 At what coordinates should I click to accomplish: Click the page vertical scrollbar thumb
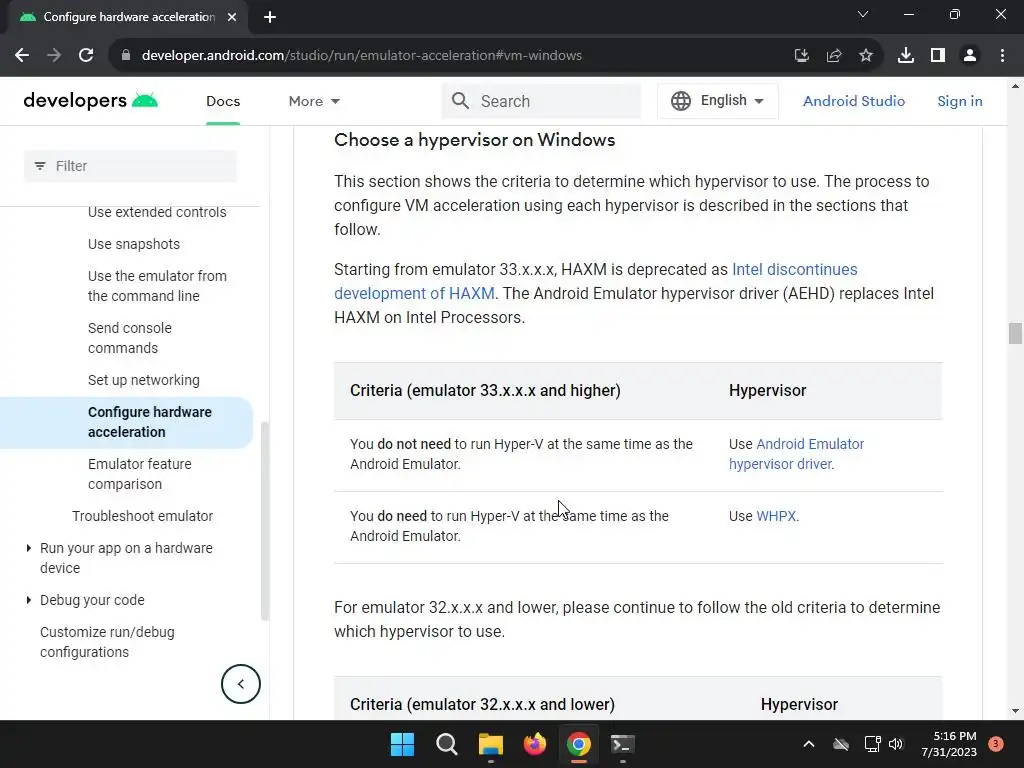point(1015,333)
